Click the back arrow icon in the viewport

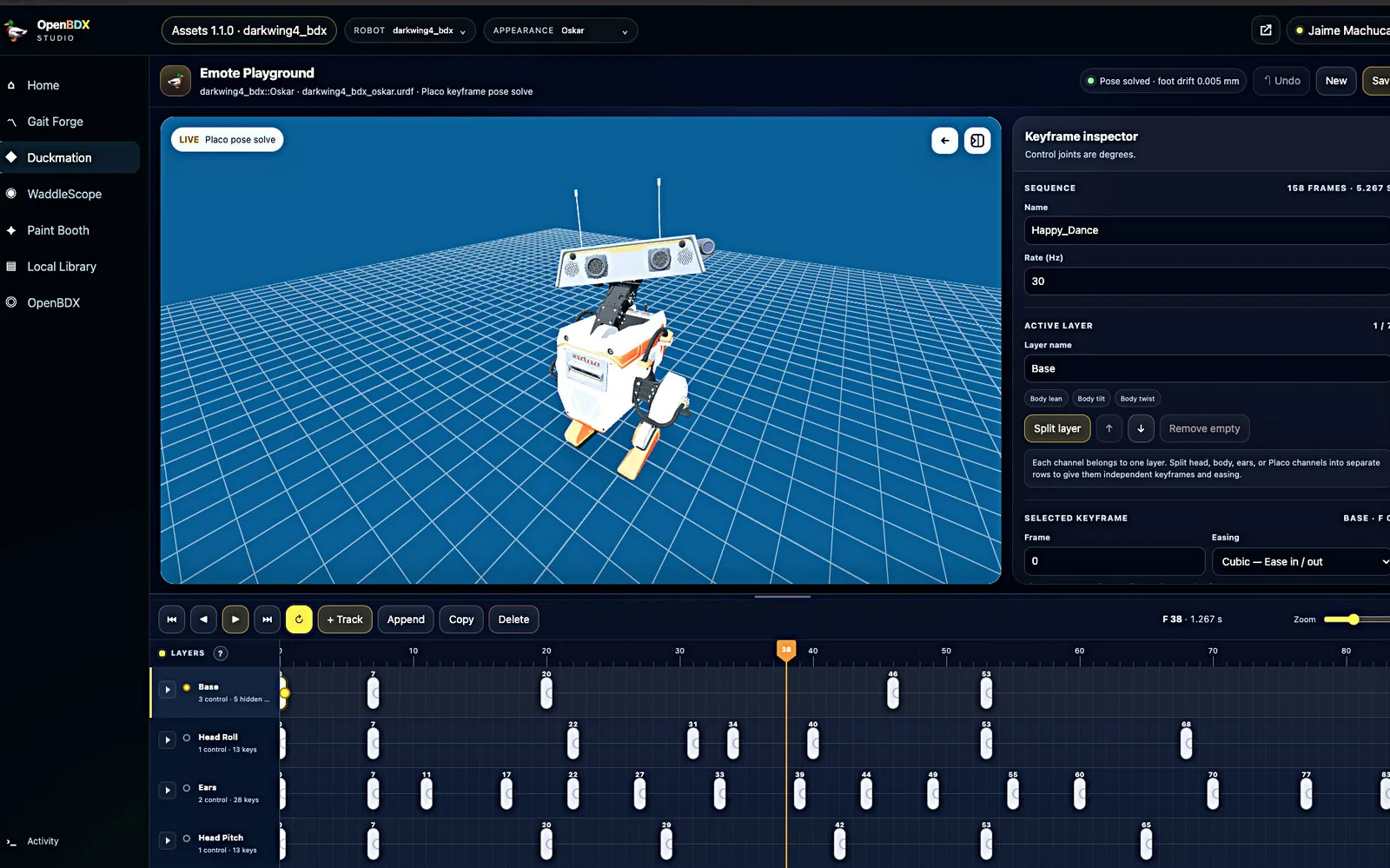(945, 141)
